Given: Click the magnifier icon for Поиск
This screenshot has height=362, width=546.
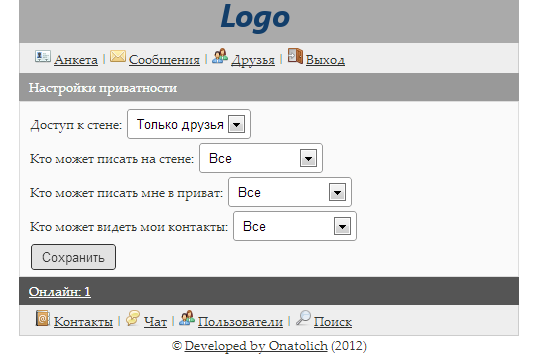Looking at the screenshot, I should [x=303, y=318].
